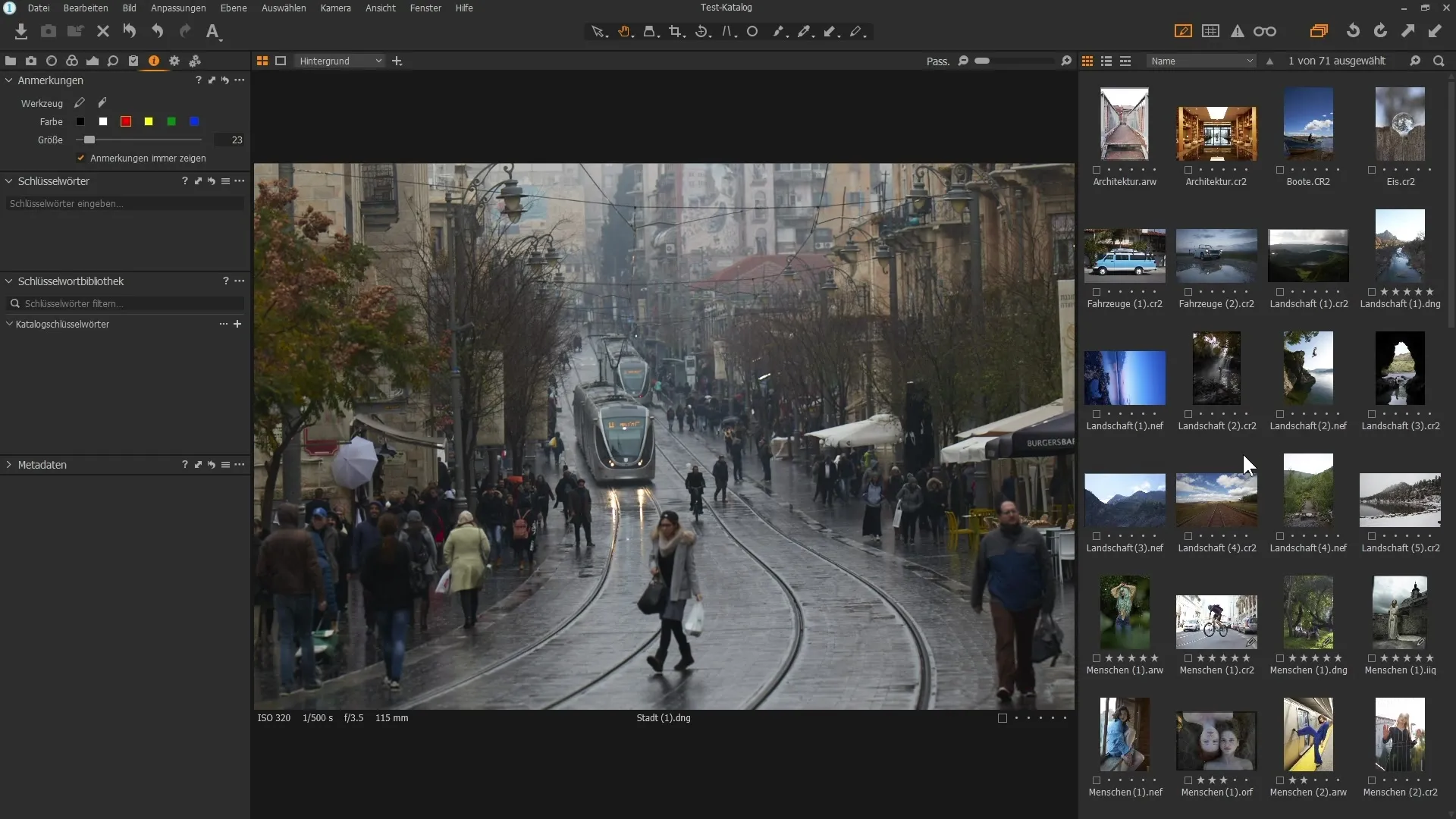The width and height of the screenshot is (1456, 819).
Task: Select the Pan hand cursor tool
Action: pos(625,32)
